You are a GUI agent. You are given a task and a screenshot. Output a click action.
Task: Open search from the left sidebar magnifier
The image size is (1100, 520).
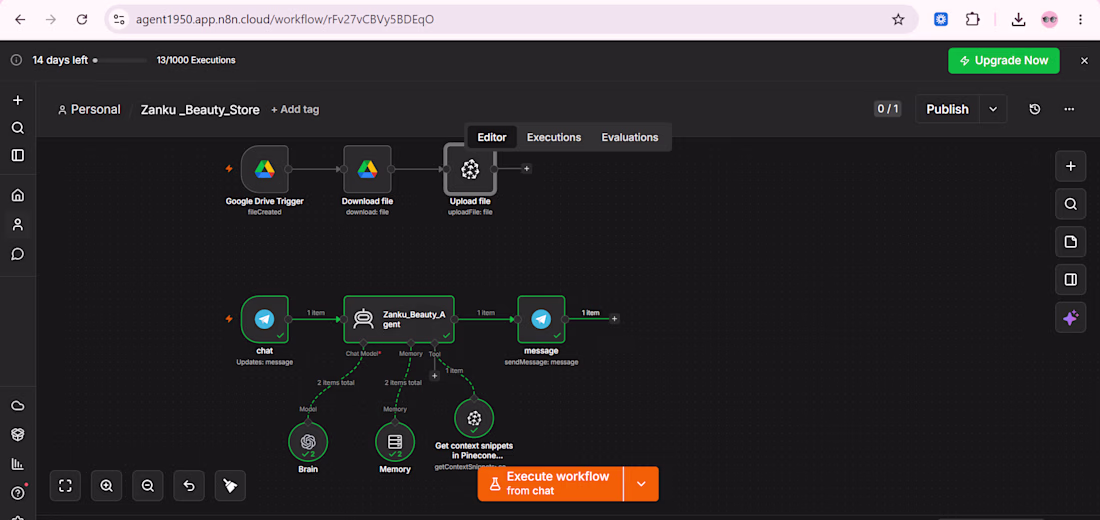tap(18, 128)
